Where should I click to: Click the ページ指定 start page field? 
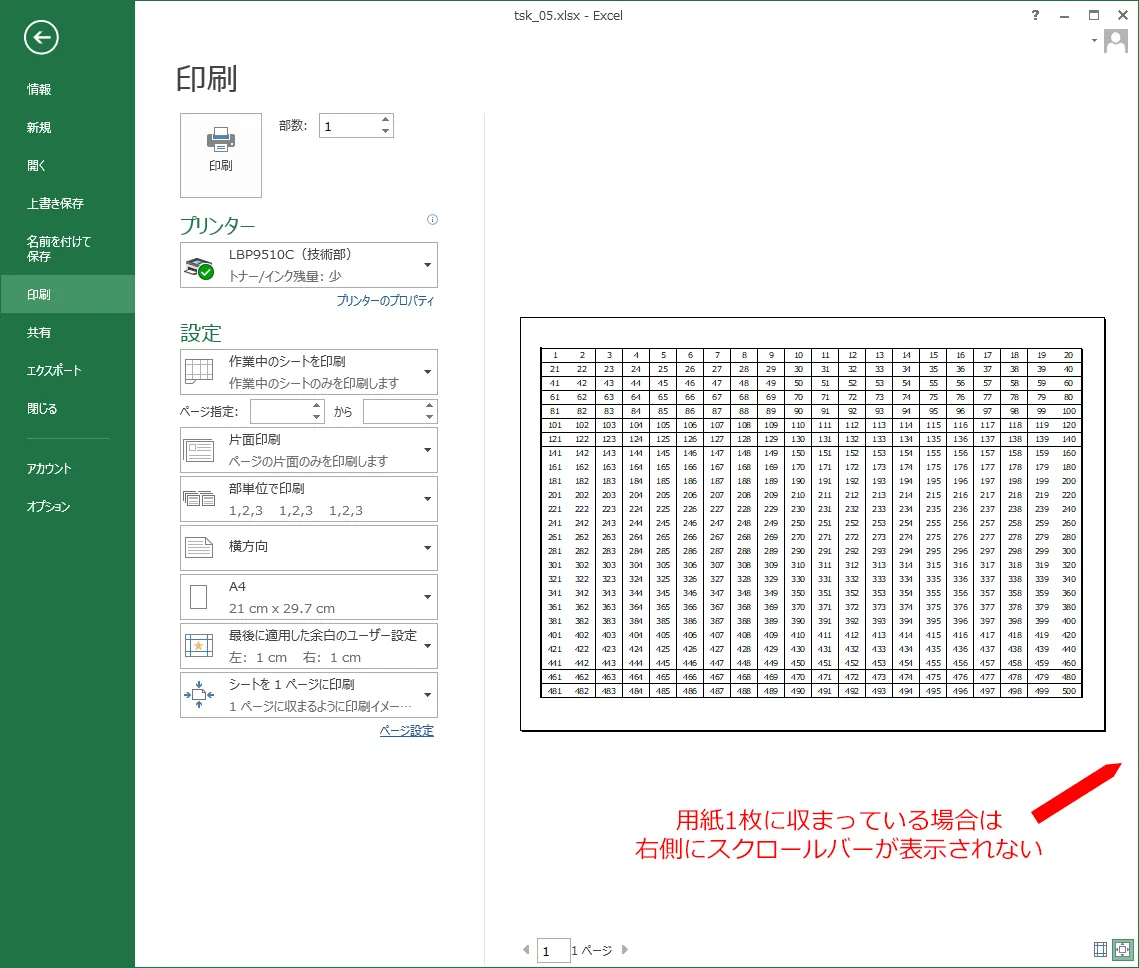pyautogui.click(x=280, y=412)
